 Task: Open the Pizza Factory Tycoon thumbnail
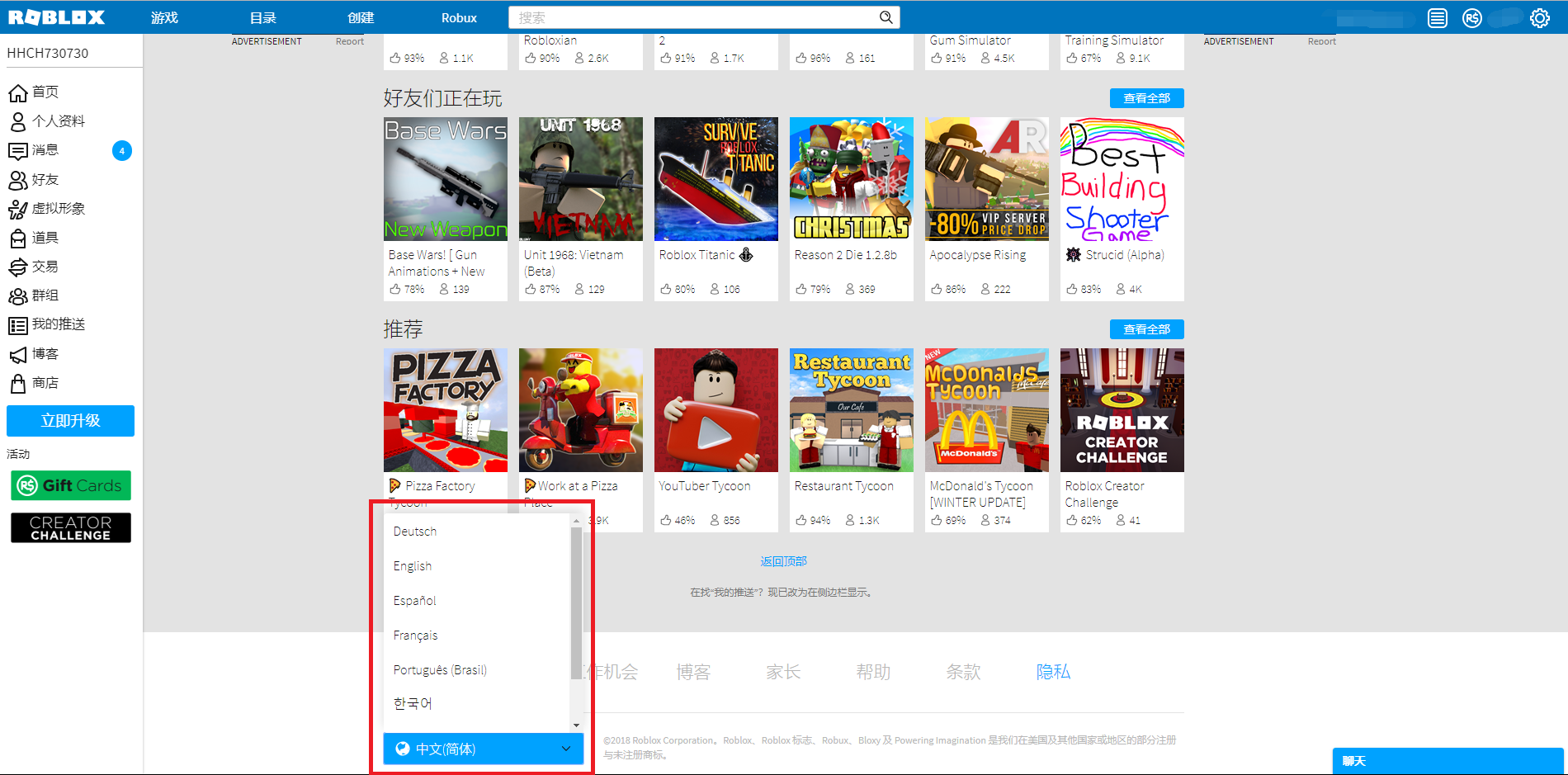coord(446,410)
